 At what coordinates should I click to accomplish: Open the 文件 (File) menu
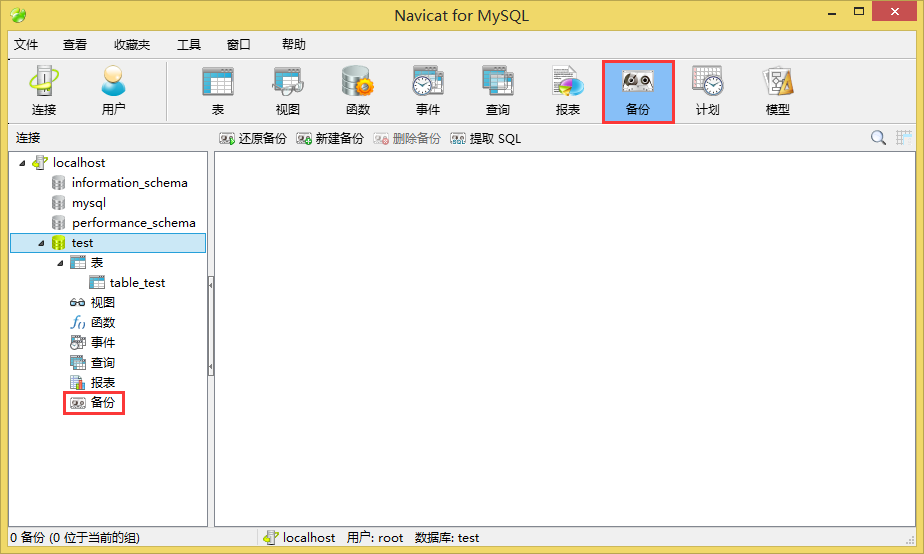point(26,45)
